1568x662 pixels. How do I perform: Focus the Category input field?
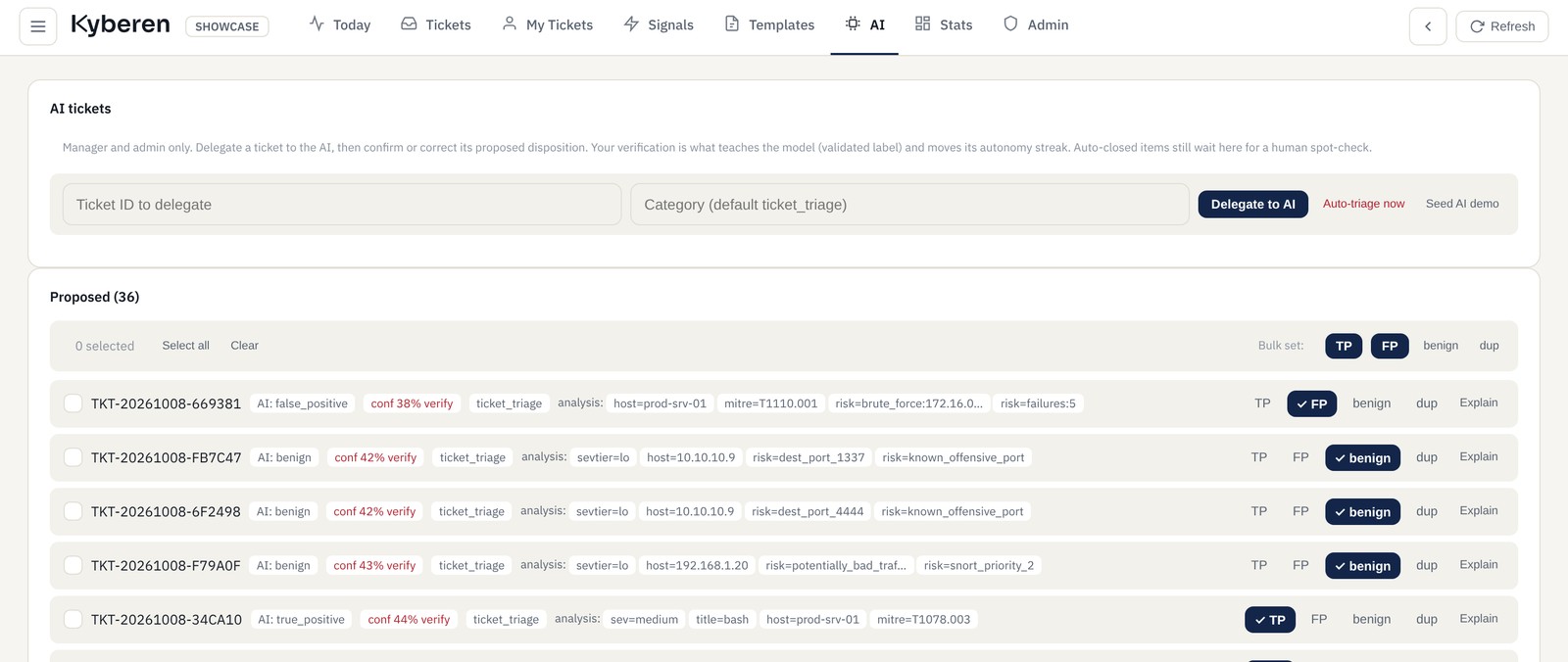[x=909, y=205]
